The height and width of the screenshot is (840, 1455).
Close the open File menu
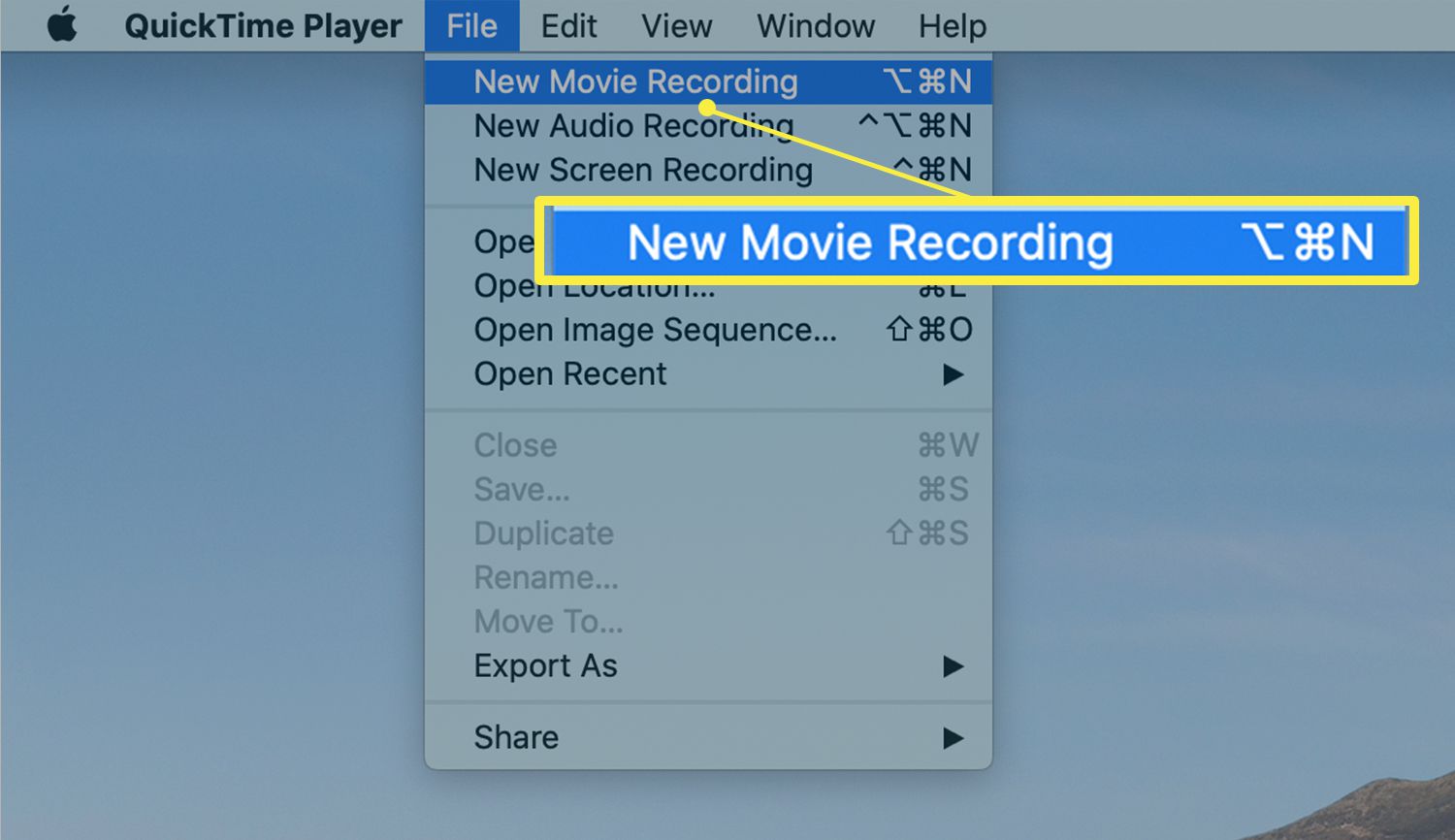[471, 25]
